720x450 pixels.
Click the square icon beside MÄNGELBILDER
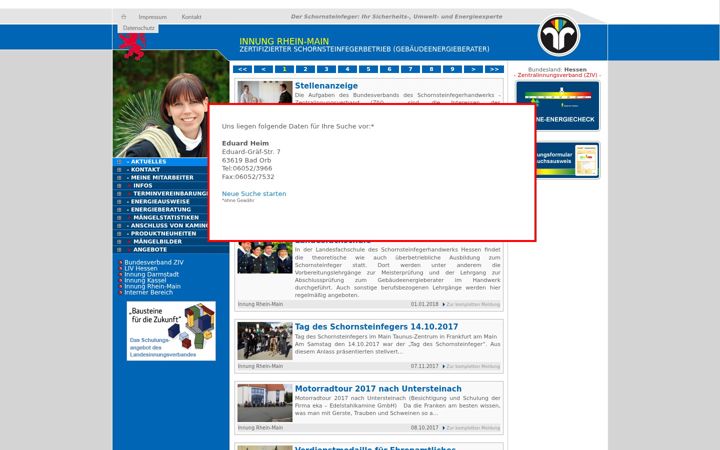click(119, 242)
